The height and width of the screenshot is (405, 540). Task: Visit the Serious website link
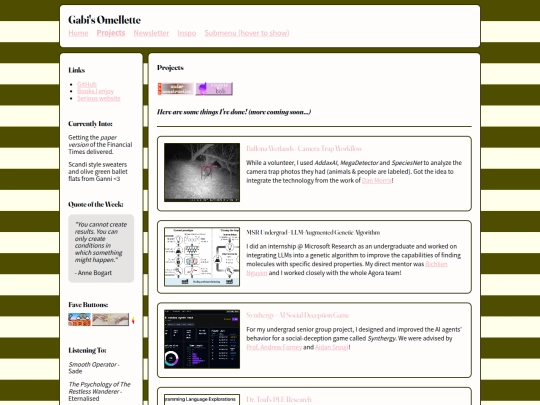click(98, 98)
